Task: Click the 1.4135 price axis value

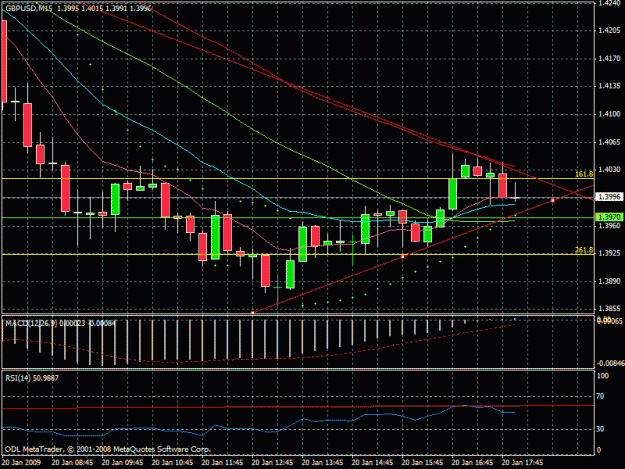Action: coord(610,86)
